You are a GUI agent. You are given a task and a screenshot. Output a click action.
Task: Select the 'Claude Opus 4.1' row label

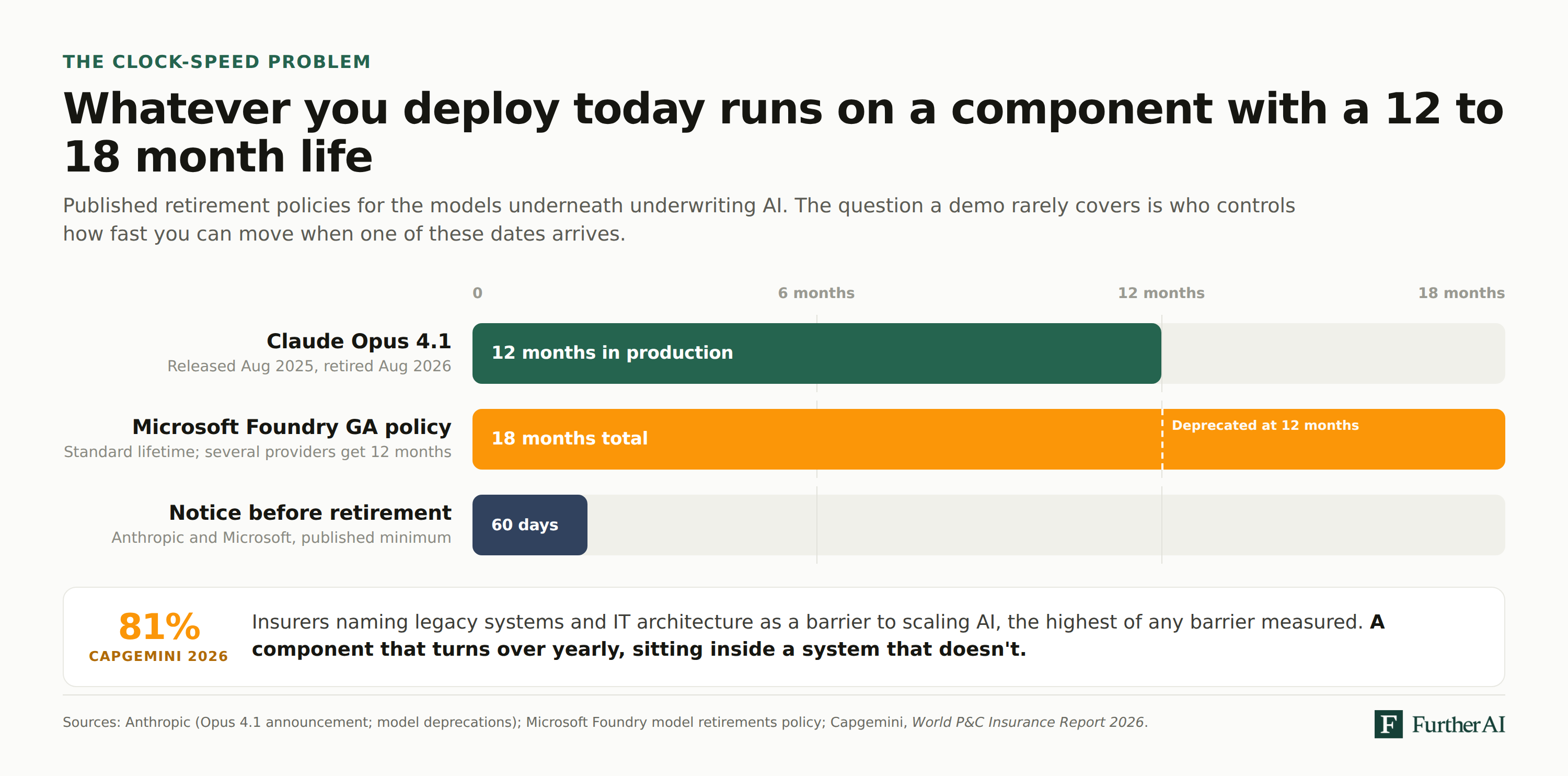click(359, 341)
